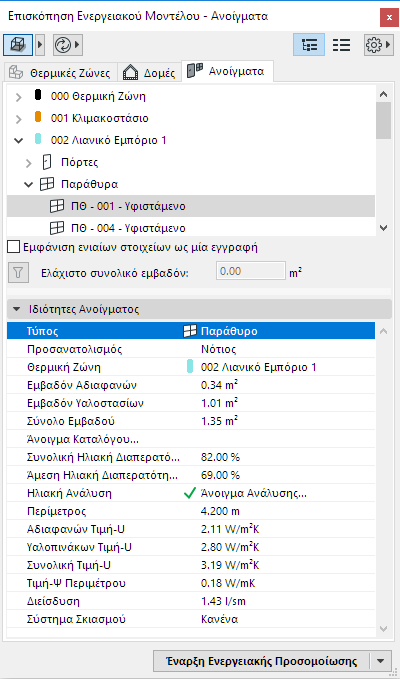Viewport: 400px width, 679px height.
Task: Open dropdown arrow beside simulation button
Action: tap(381, 661)
